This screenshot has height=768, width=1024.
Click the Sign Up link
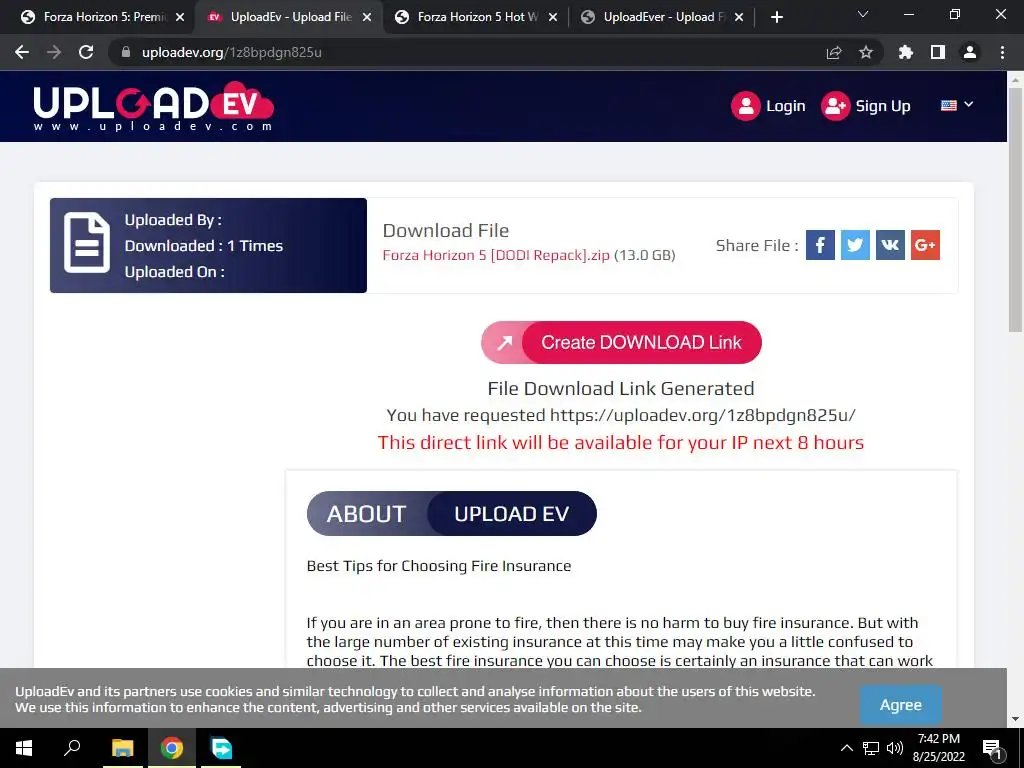pyautogui.click(x=882, y=106)
